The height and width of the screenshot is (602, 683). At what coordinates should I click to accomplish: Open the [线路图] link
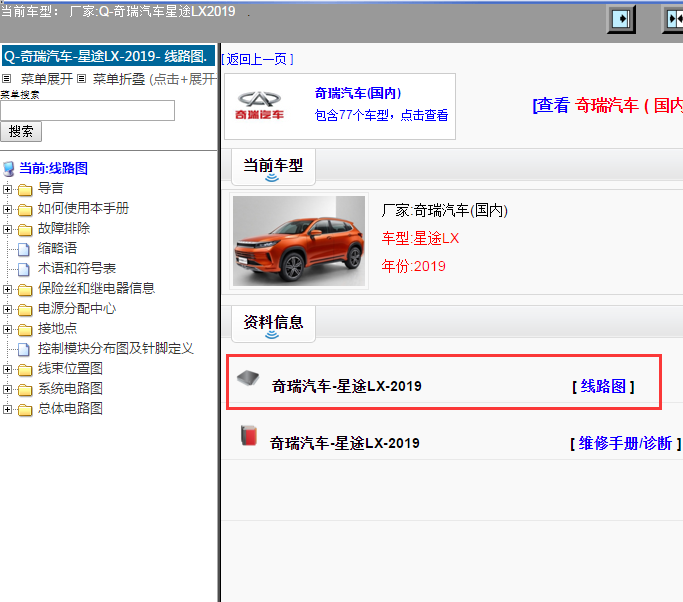pos(603,386)
